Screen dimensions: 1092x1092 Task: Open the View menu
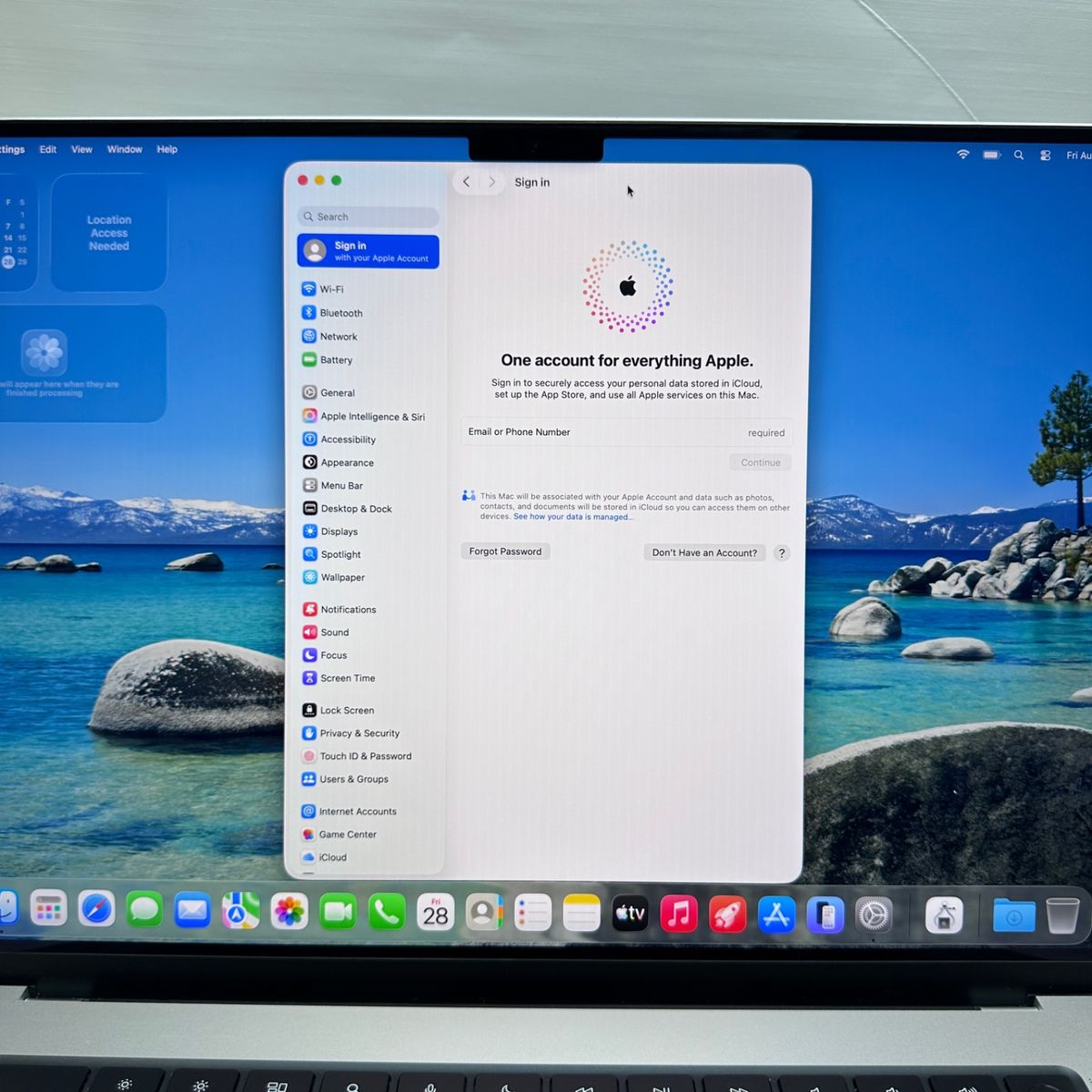pos(82,149)
